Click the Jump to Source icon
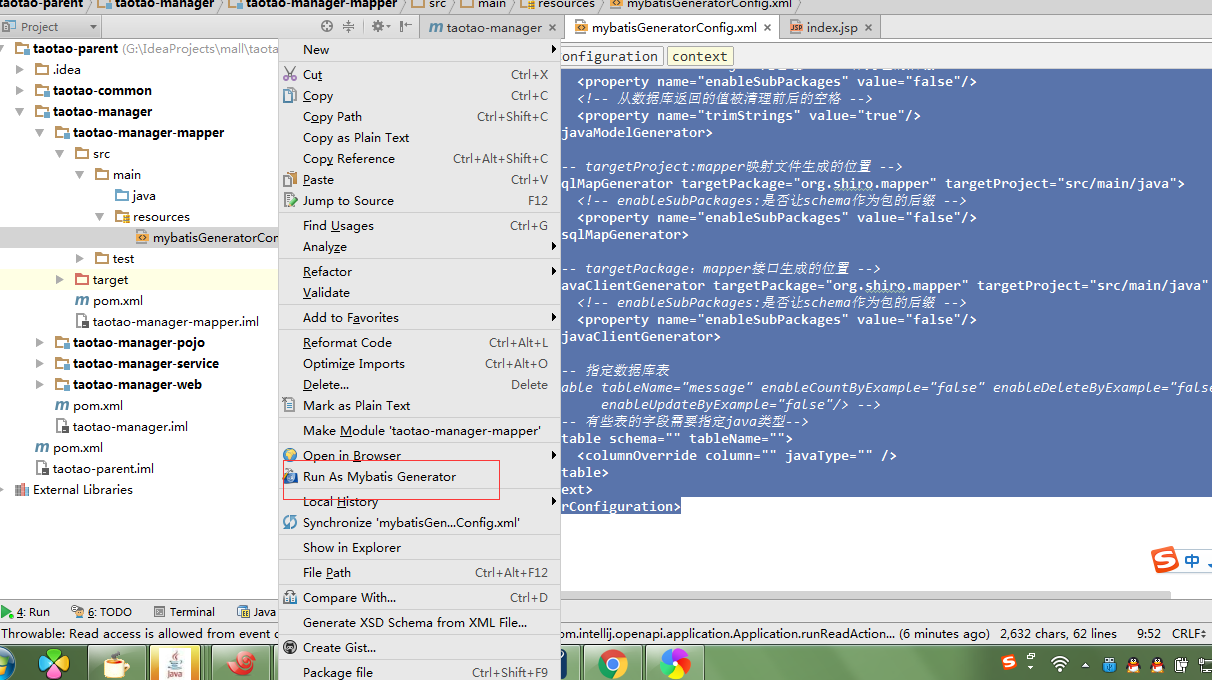 [290, 201]
